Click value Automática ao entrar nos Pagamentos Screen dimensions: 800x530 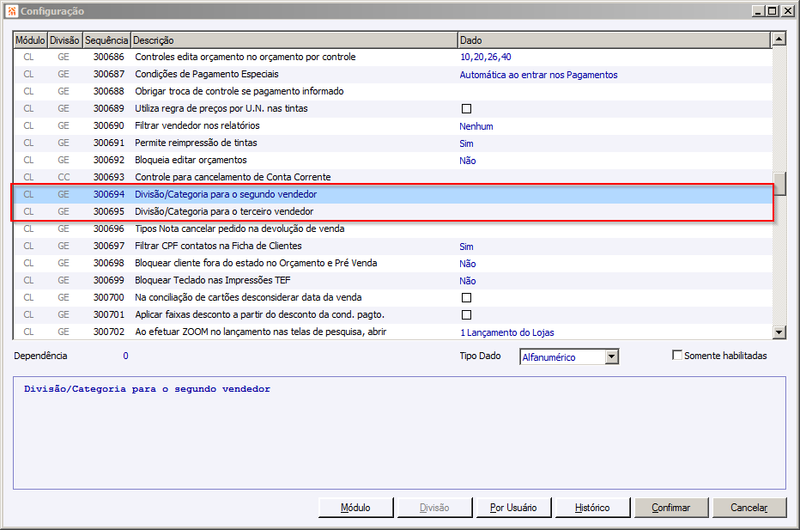point(538,75)
